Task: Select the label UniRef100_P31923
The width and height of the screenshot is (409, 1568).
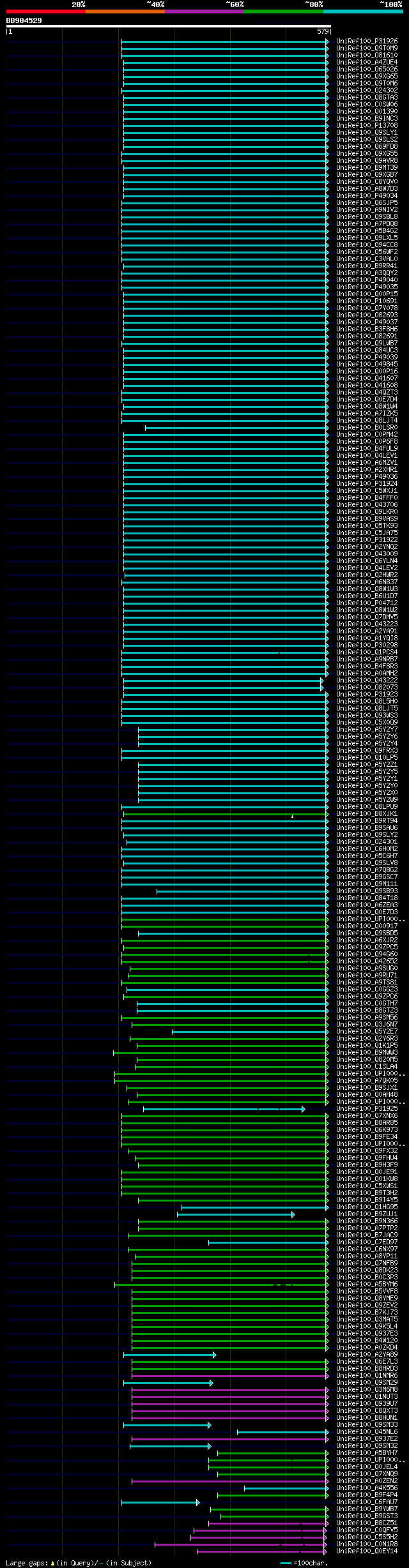Action: (x=367, y=694)
